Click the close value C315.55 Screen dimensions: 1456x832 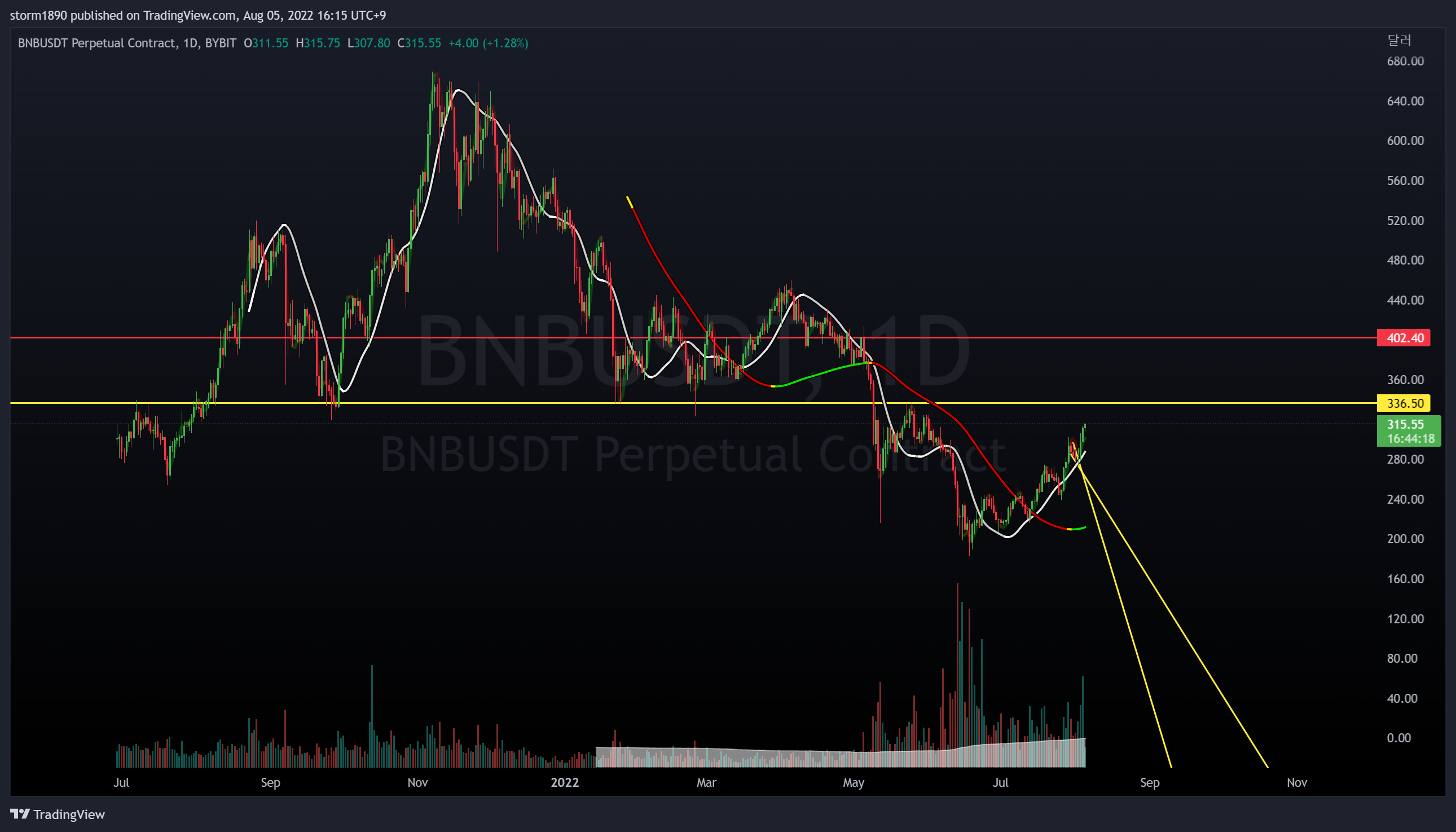[x=419, y=43]
